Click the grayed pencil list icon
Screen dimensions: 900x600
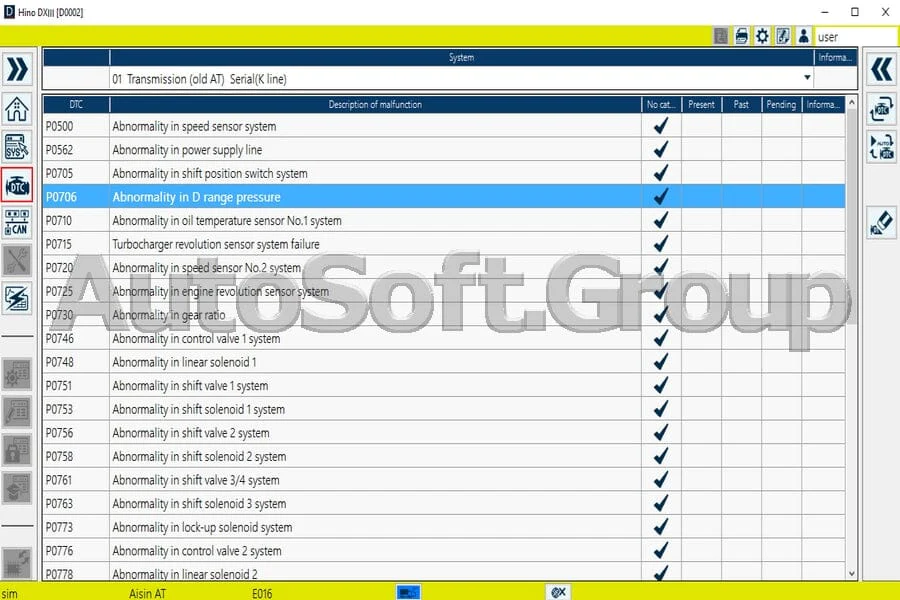pos(17,412)
